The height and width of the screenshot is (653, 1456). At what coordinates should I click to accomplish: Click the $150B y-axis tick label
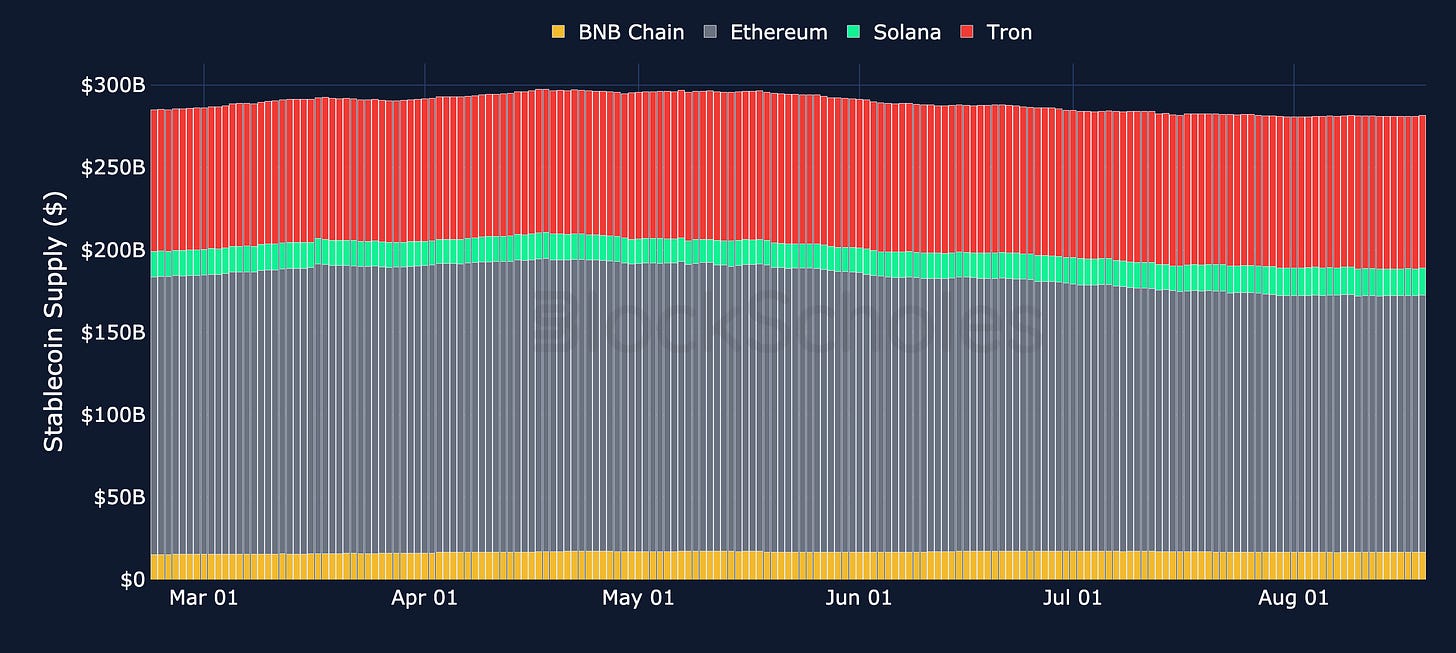coord(113,332)
